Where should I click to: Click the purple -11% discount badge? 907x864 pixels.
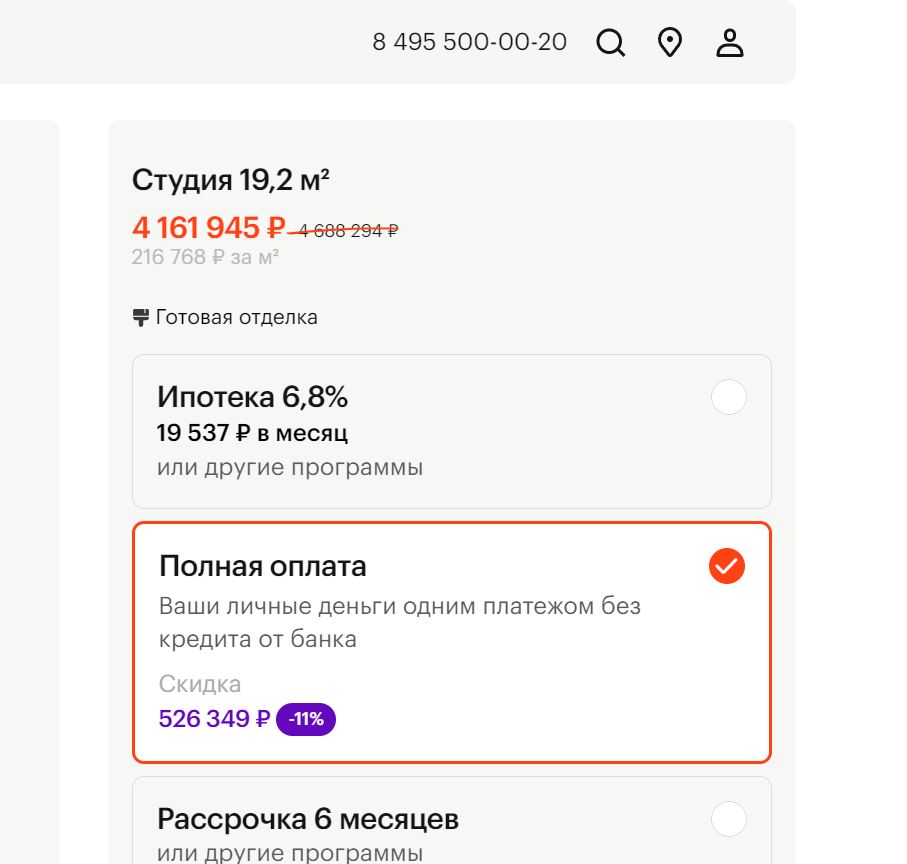point(306,719)
